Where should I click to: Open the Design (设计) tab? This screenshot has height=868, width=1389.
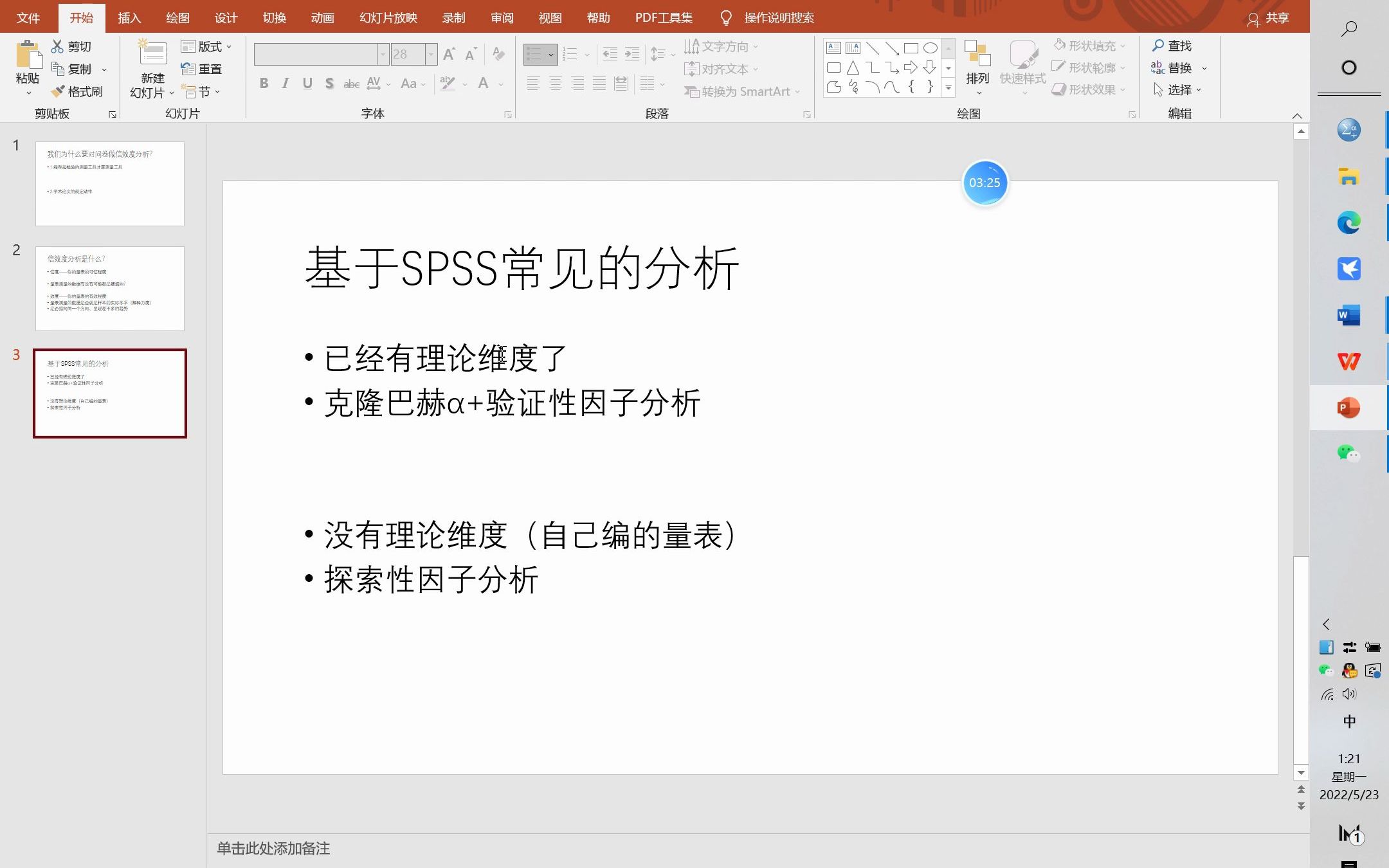pos(226,18)
